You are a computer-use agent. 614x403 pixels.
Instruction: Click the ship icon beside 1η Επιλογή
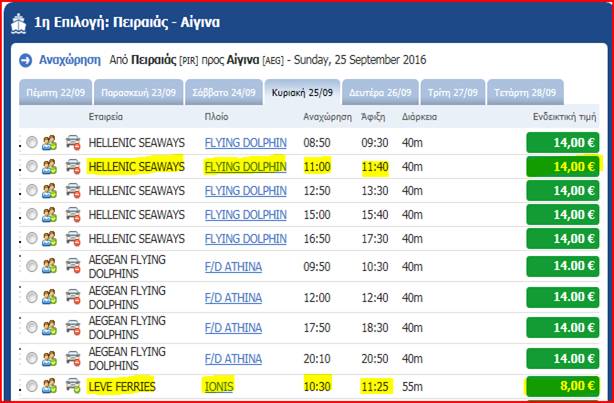click(17, 22)
